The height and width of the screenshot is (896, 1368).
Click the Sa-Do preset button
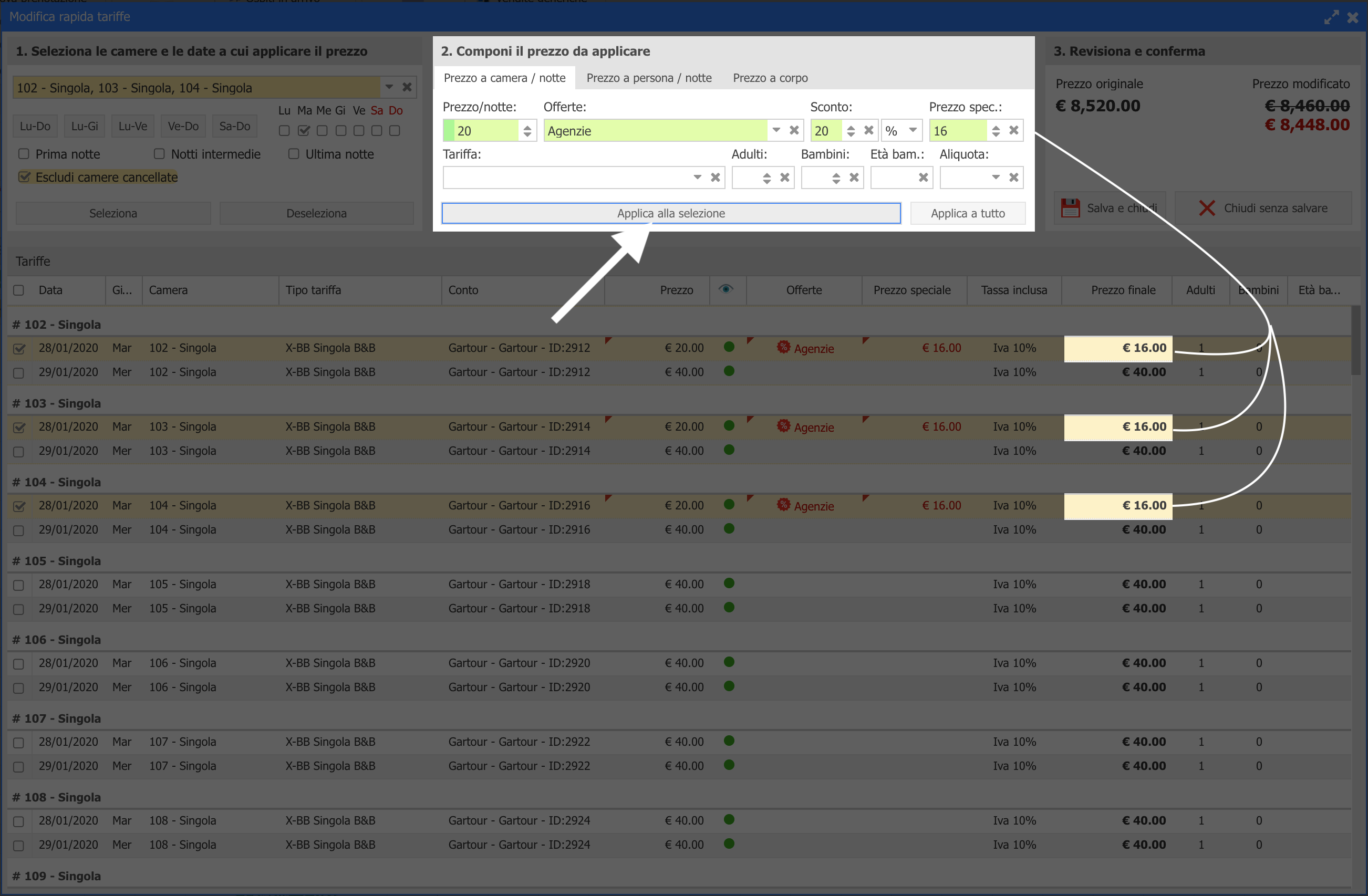pyautogui.click(x=234, y=126)
